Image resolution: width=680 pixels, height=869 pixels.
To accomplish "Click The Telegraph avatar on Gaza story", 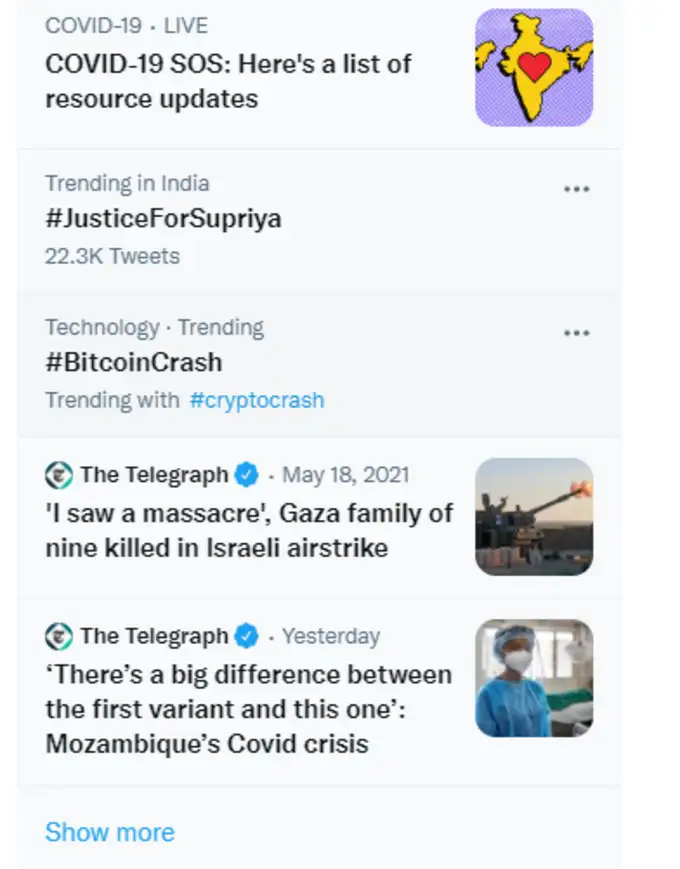I will click(x=59, y=474).
